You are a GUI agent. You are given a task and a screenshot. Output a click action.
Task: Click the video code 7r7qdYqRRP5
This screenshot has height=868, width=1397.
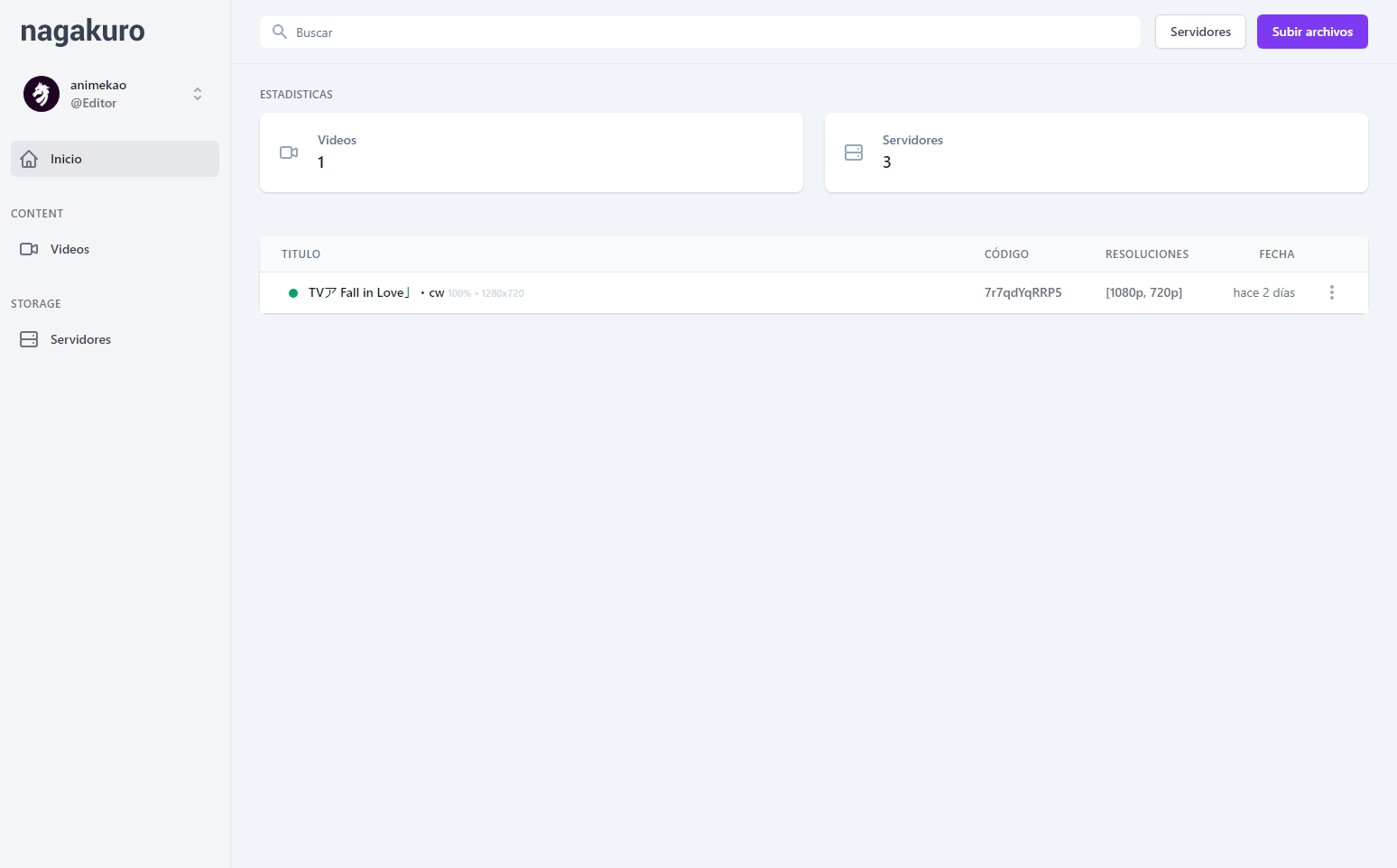(1022, 292)
